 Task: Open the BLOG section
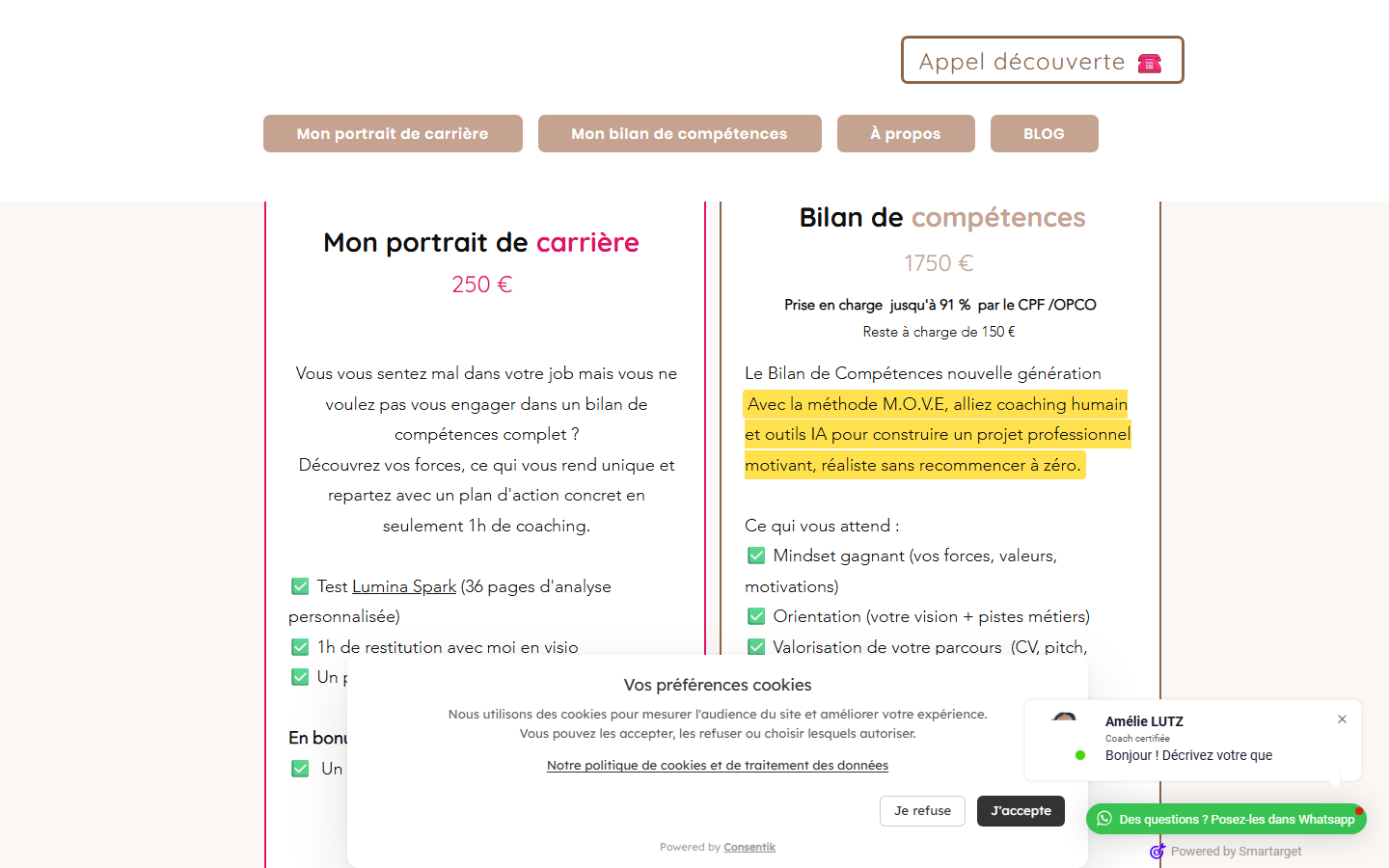pyautogui.click(x=1044, y=133)
